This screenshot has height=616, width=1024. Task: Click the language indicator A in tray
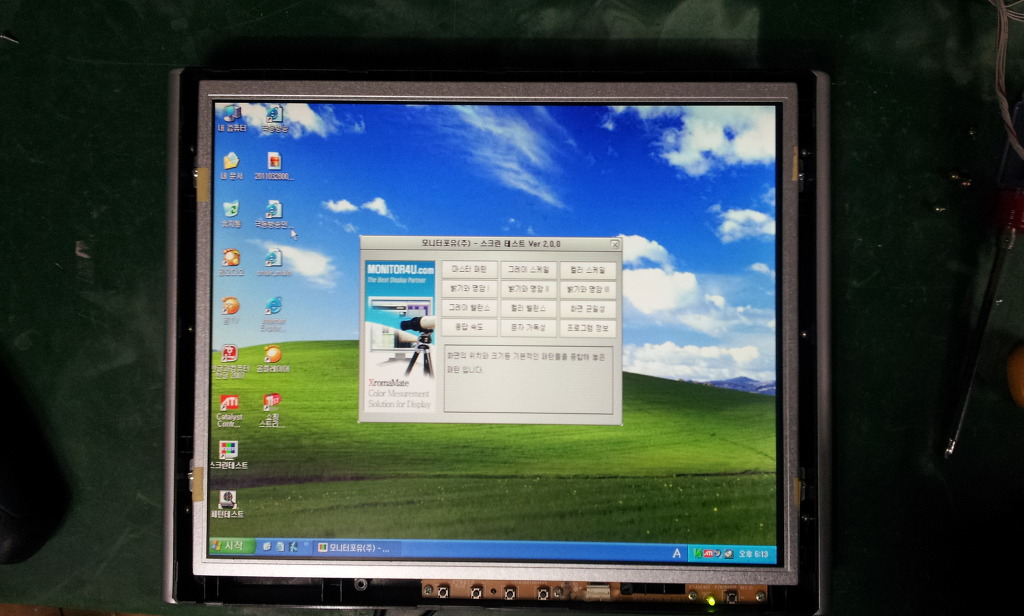pyautogui.click(x=676, y=553)
